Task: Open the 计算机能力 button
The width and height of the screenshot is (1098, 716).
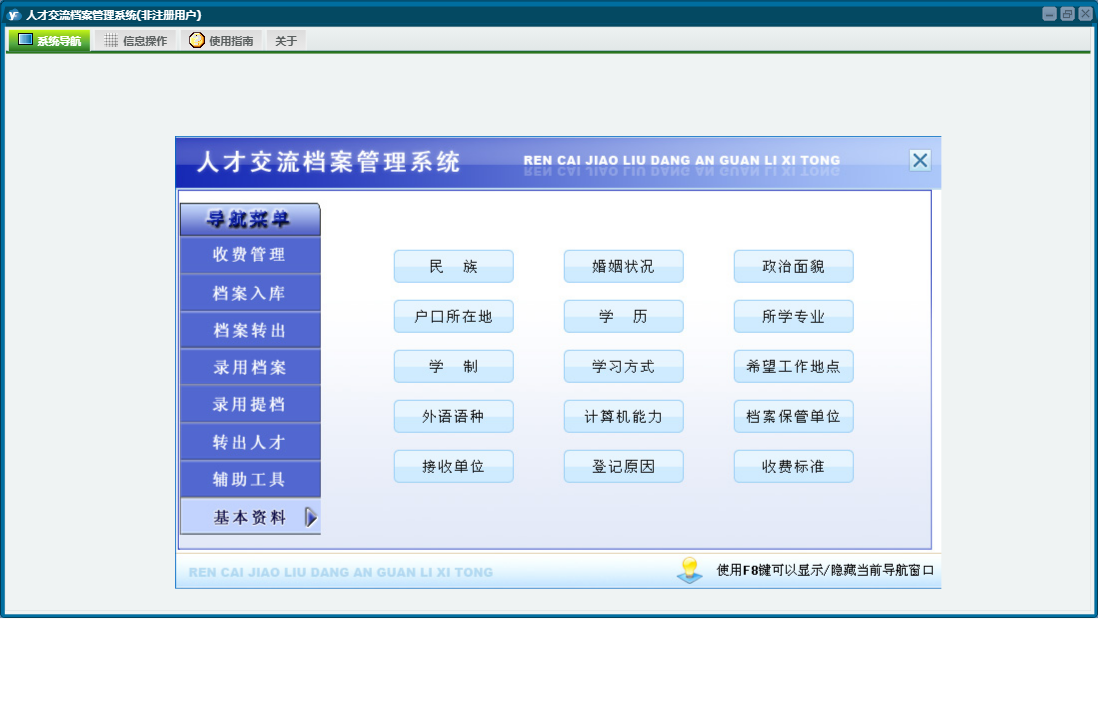Action: [623, 416]
